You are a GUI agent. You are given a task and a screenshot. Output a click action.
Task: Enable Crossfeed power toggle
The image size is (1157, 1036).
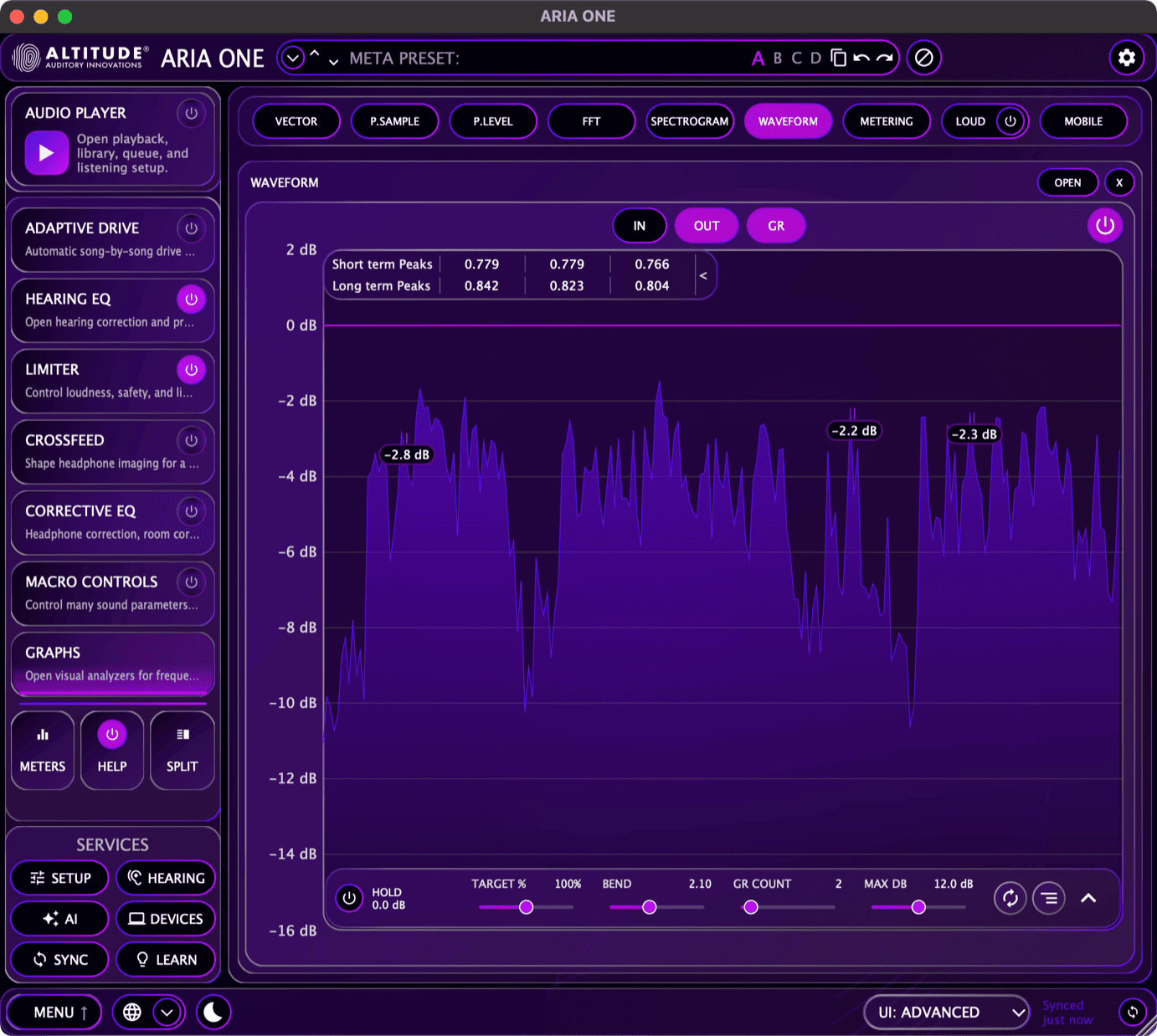pos(192,440)
